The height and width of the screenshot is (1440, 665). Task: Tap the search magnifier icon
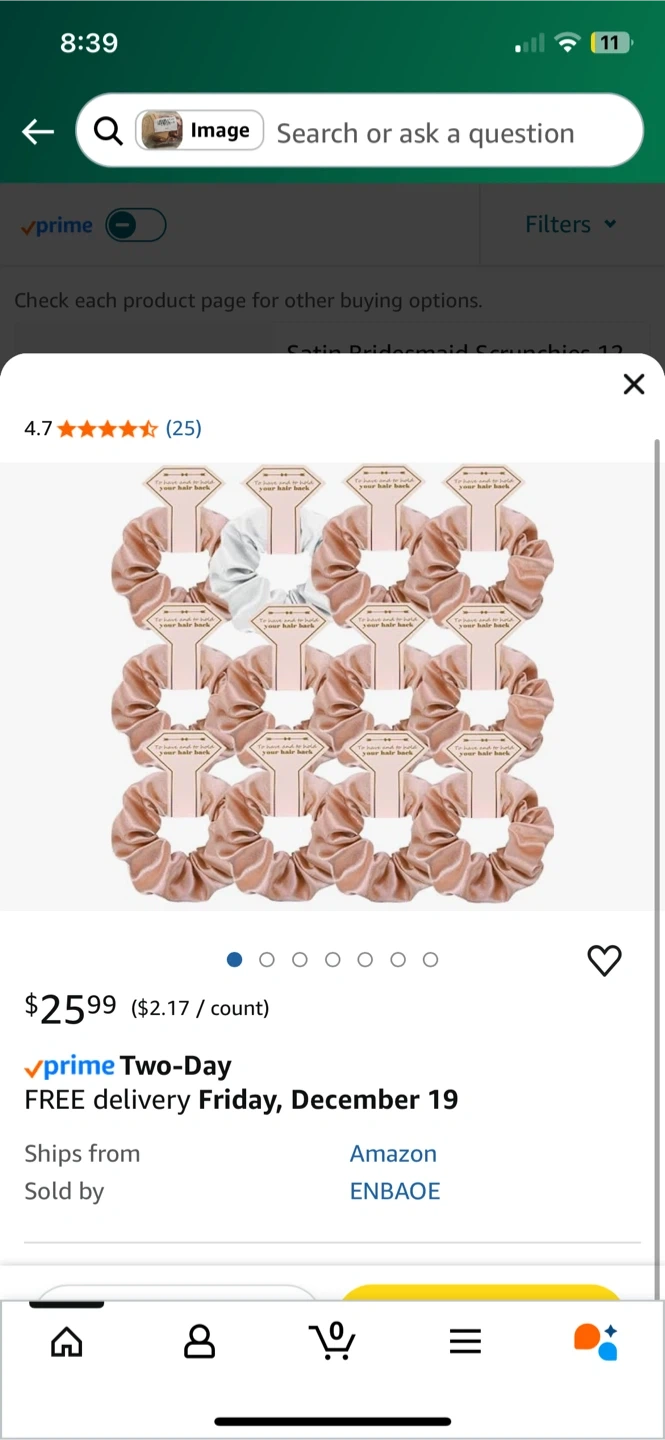108,131
